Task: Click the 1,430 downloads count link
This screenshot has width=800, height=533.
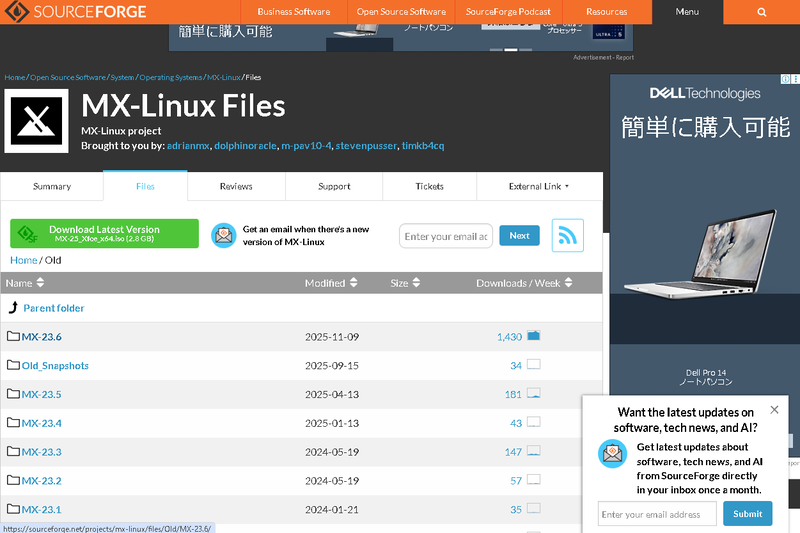Action: click(x=509, y=337)
